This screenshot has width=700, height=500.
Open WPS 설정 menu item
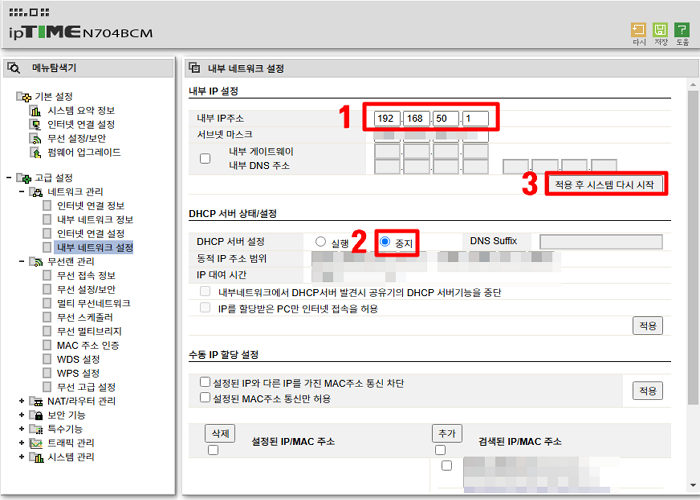(x=78, y=373)
